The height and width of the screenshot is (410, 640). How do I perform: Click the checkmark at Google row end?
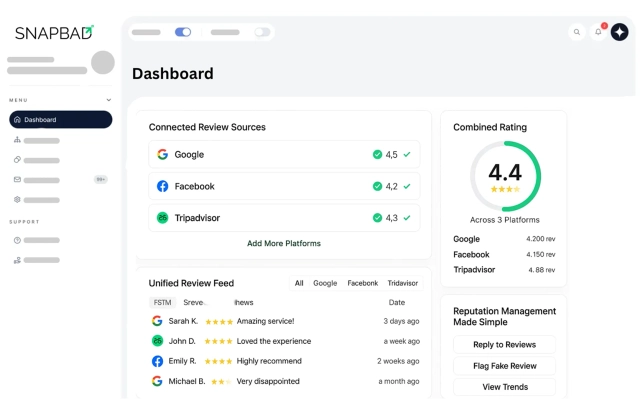point(407,154)
